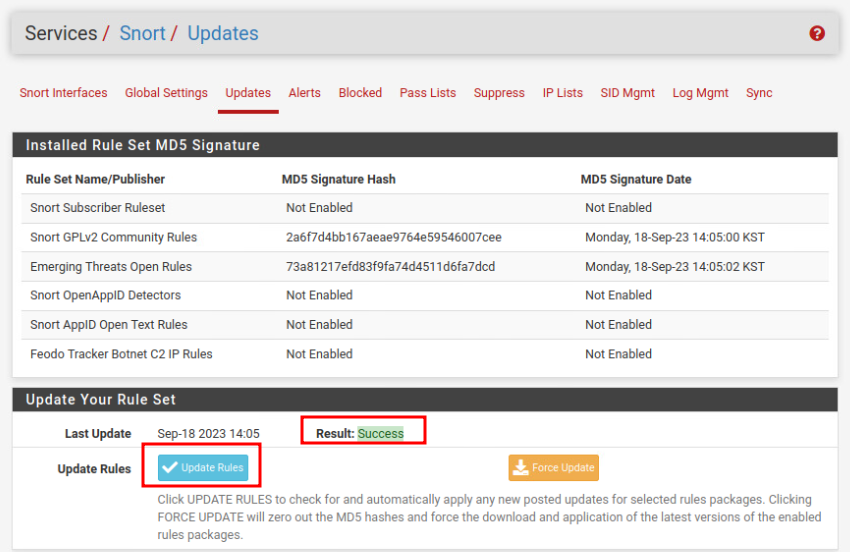Click the blue Update Rules button
Screen dimensions: 850x552
pyautogui.click(x=203, y=467)
